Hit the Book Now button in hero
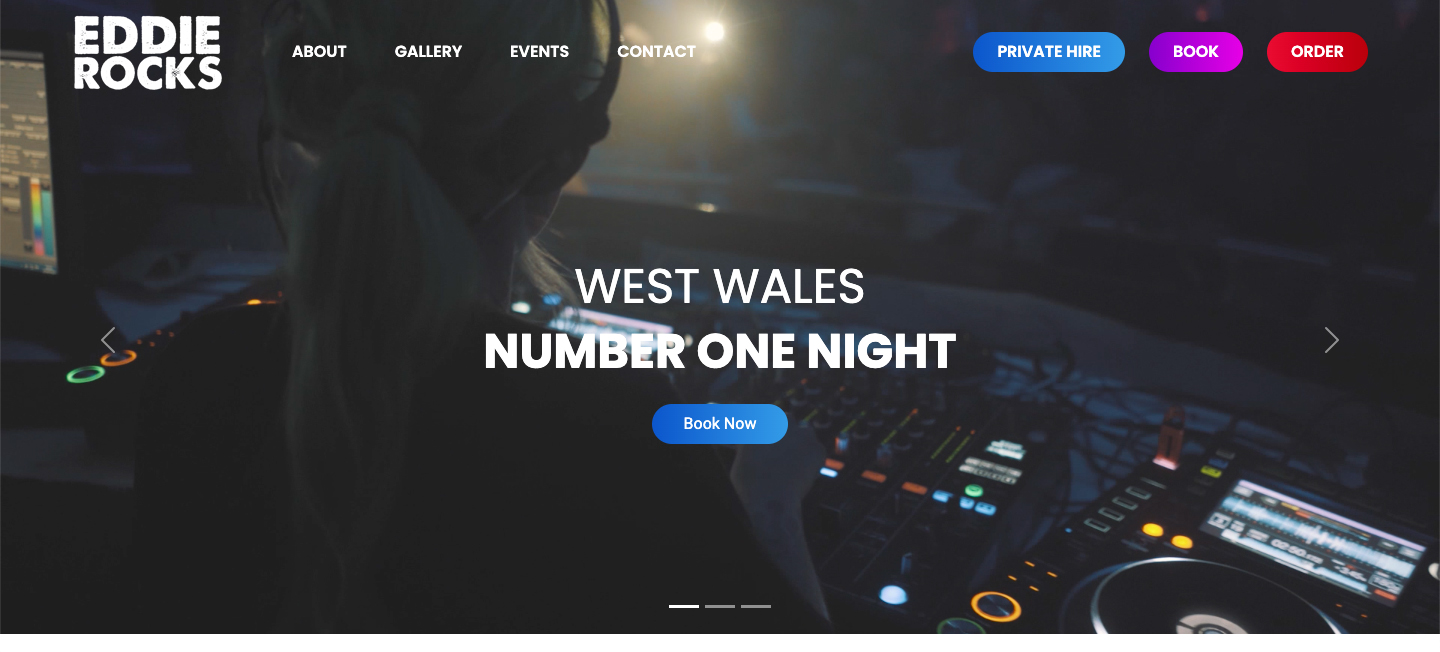1440x652 pixels. click(x=720, y=424)
